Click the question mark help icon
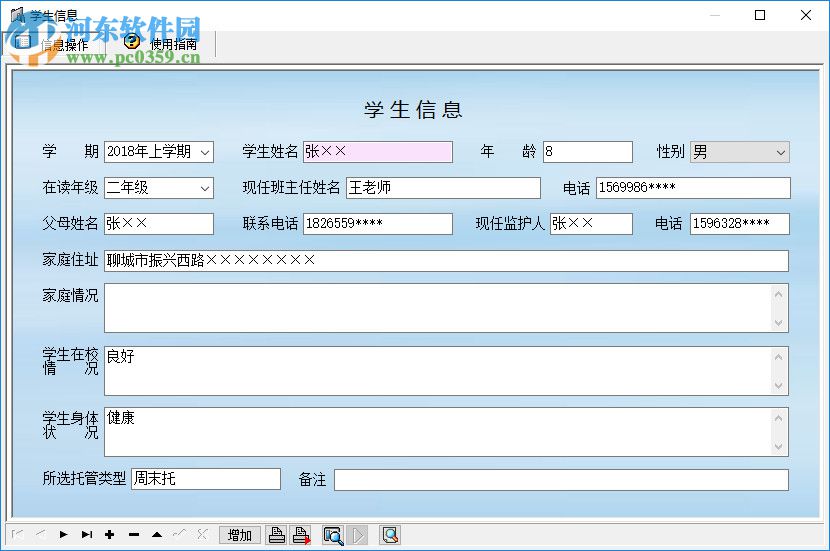This screenshot has height=551, width=830. (132, 41)
